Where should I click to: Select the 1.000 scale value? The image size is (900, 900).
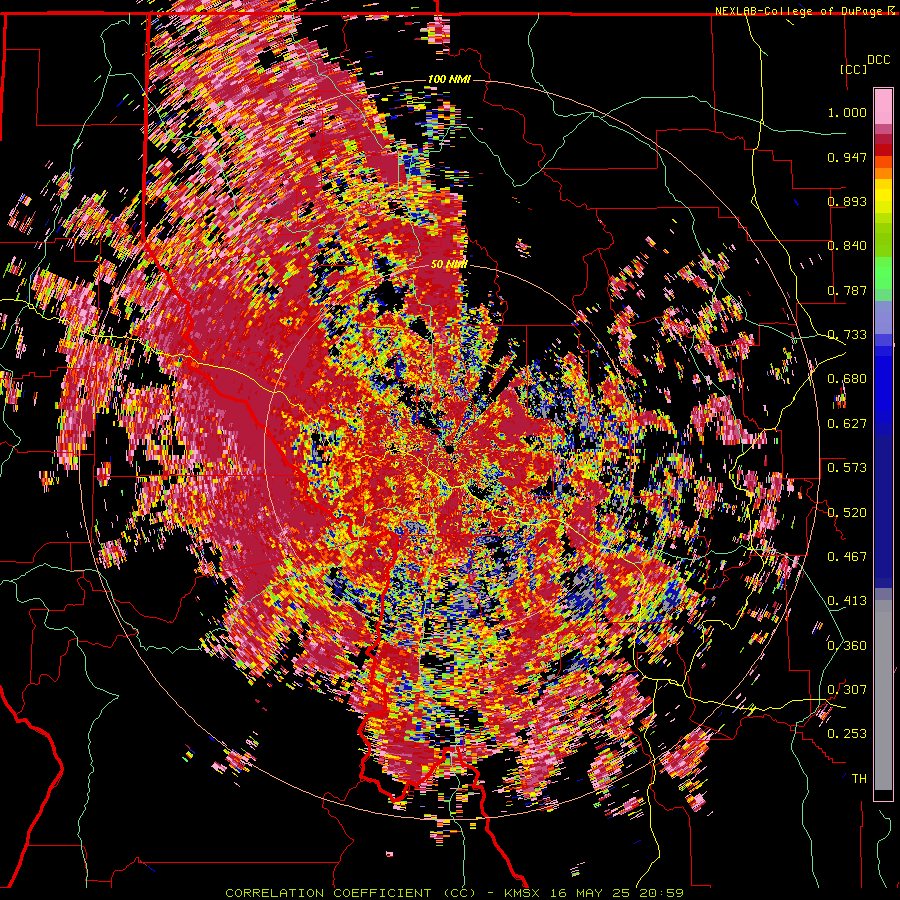847,112
